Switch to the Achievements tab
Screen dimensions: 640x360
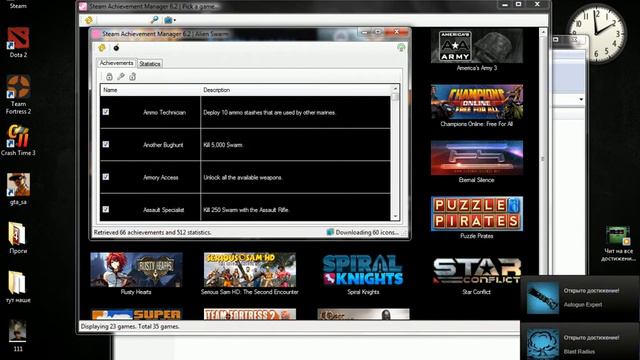(116, 63)
